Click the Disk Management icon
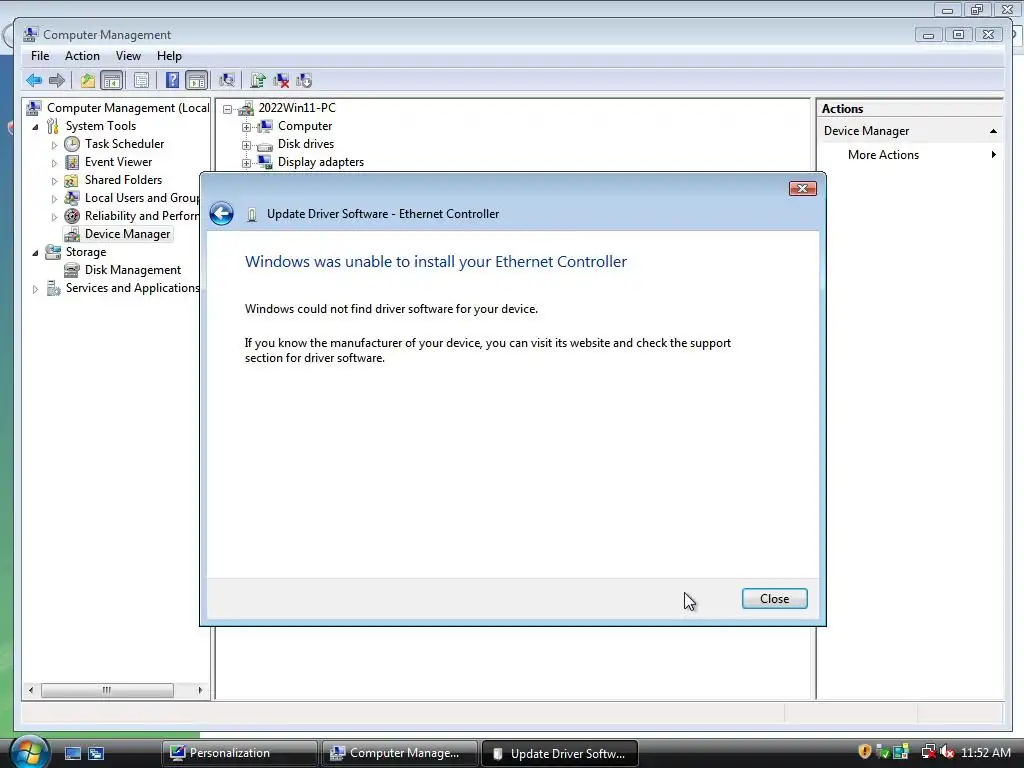 72,270
